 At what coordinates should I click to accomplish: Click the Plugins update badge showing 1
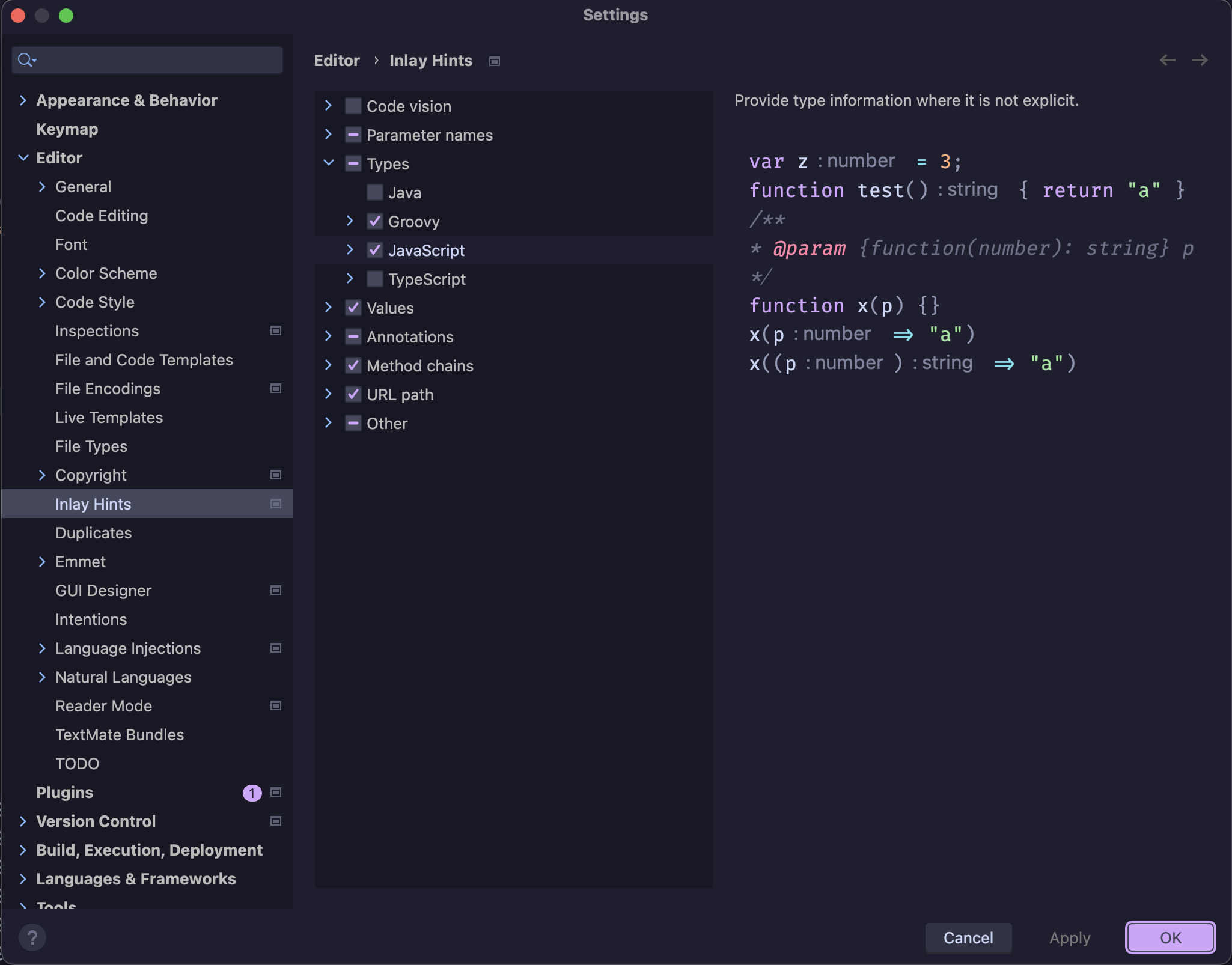click(x=252, y=793)
